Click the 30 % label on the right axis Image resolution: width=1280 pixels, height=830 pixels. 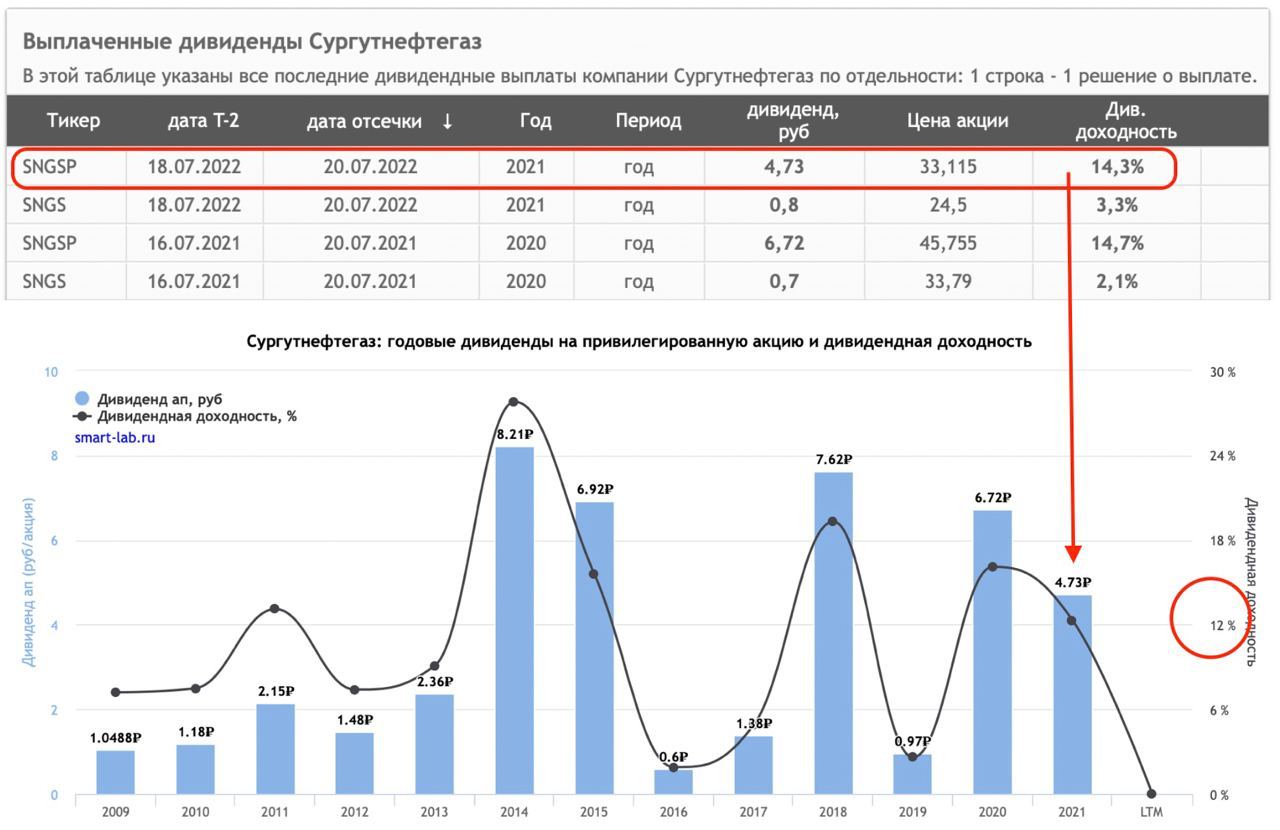pyautogui.click(x=1222, y=372)
